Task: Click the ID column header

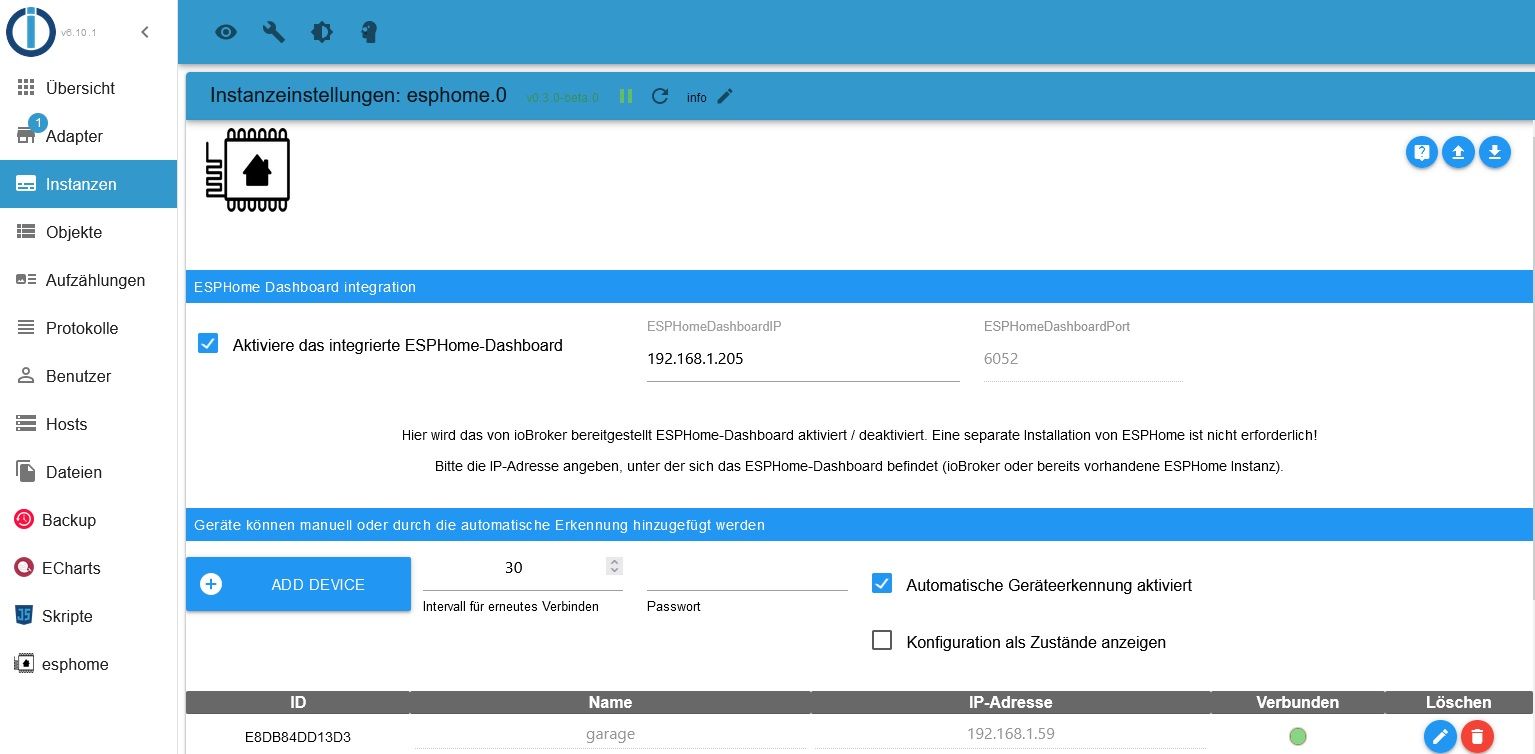Action: tap(298, 702)
